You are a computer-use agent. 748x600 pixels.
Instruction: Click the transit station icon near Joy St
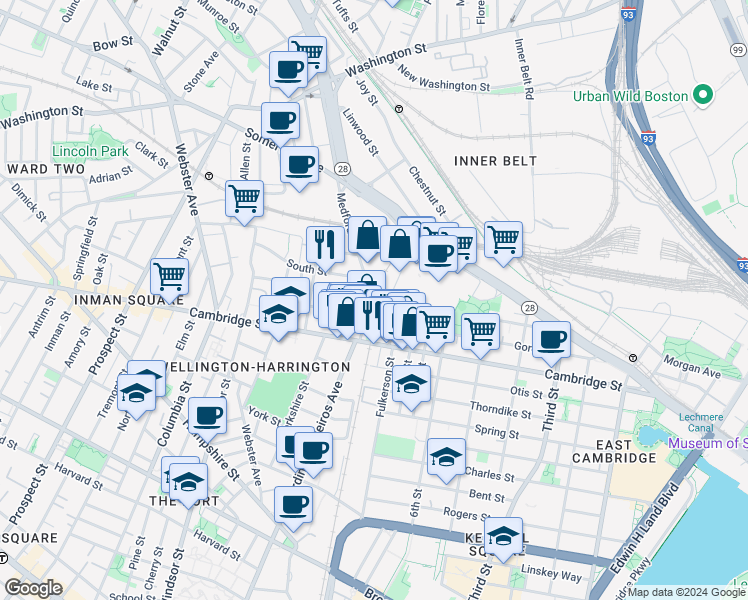point(399,109)
